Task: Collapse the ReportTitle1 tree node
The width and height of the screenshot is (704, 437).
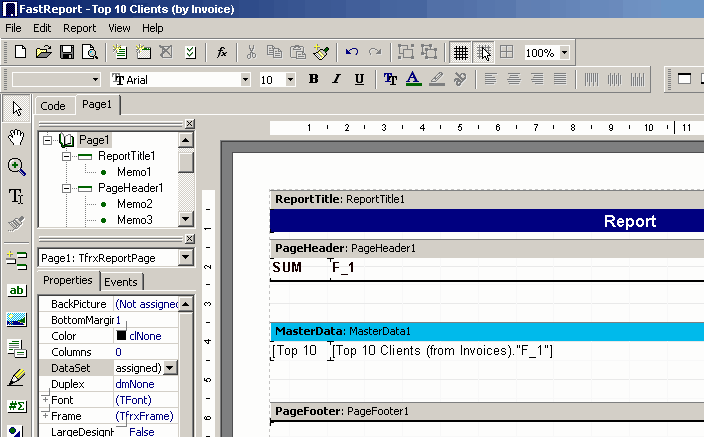Action: point(66,156)
